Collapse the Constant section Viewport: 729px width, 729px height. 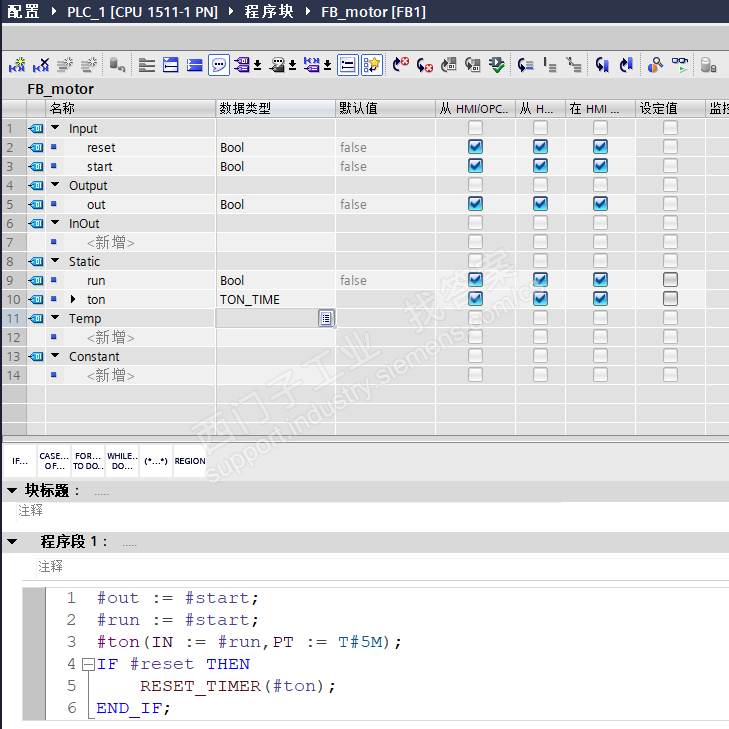[x=55, y=356]
